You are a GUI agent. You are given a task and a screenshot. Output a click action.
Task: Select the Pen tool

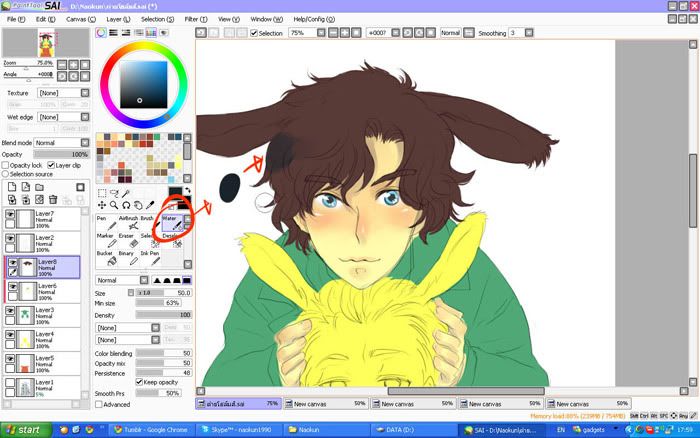[104, 223]
